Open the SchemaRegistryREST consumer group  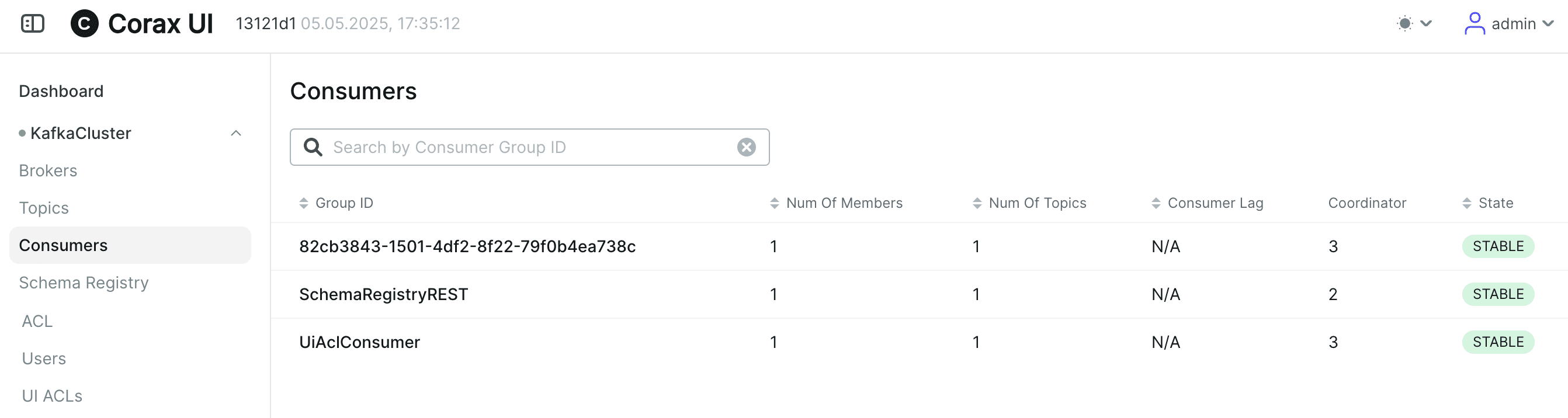click(383, 294)
